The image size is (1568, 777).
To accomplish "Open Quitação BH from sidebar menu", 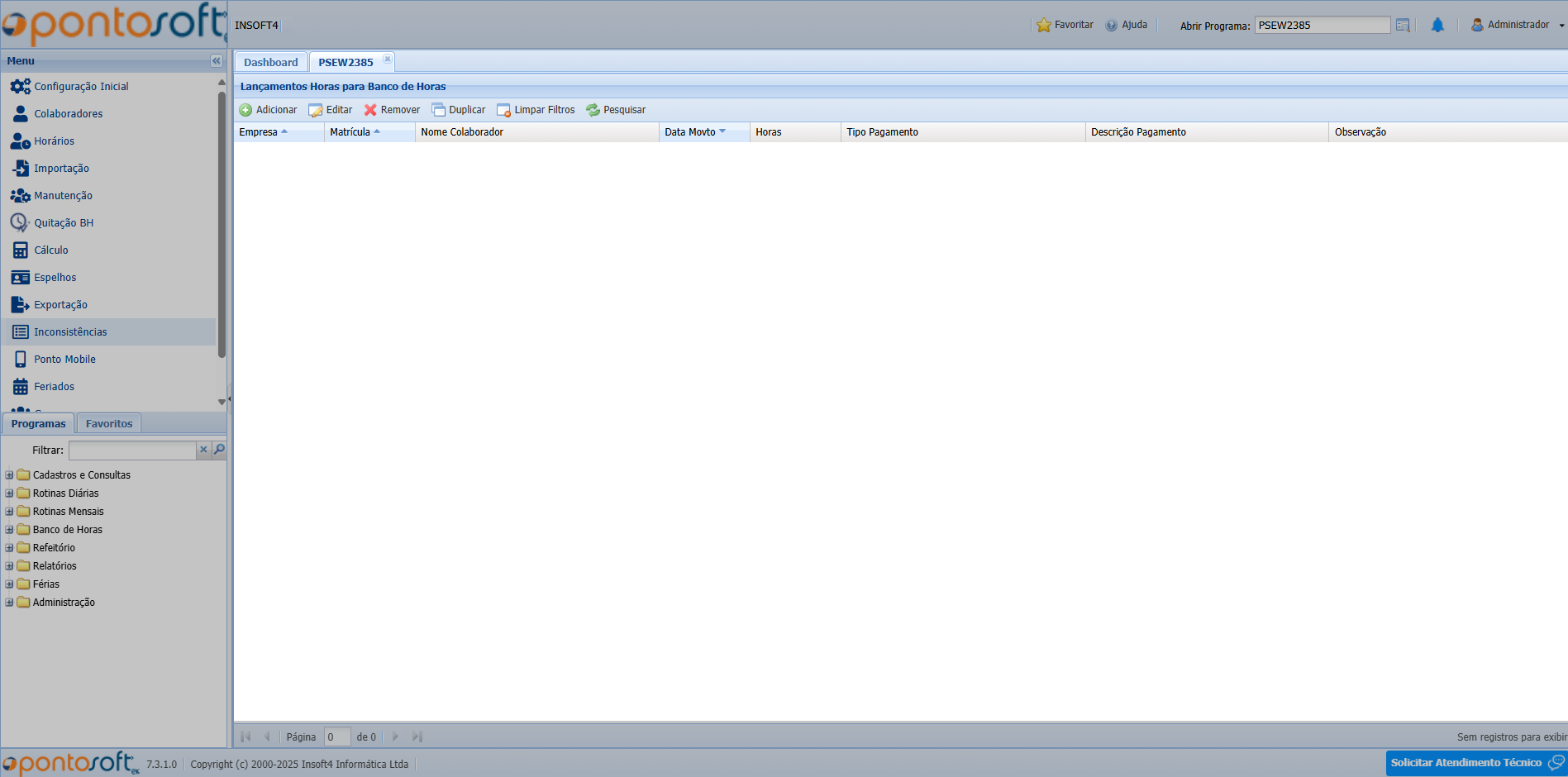I will (x=64, y=223).
